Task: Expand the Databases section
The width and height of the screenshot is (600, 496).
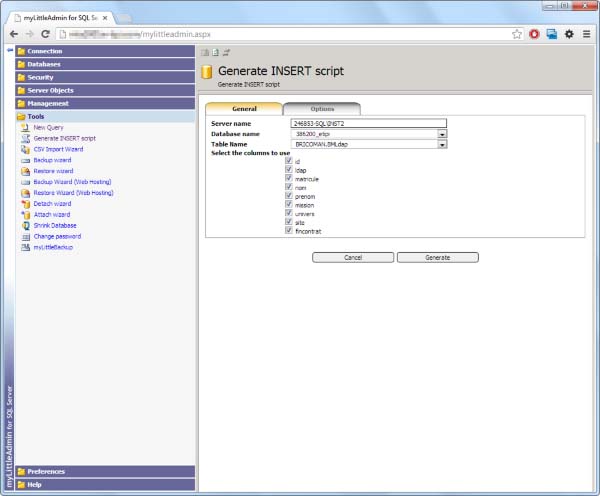Action: coord(105,64)
